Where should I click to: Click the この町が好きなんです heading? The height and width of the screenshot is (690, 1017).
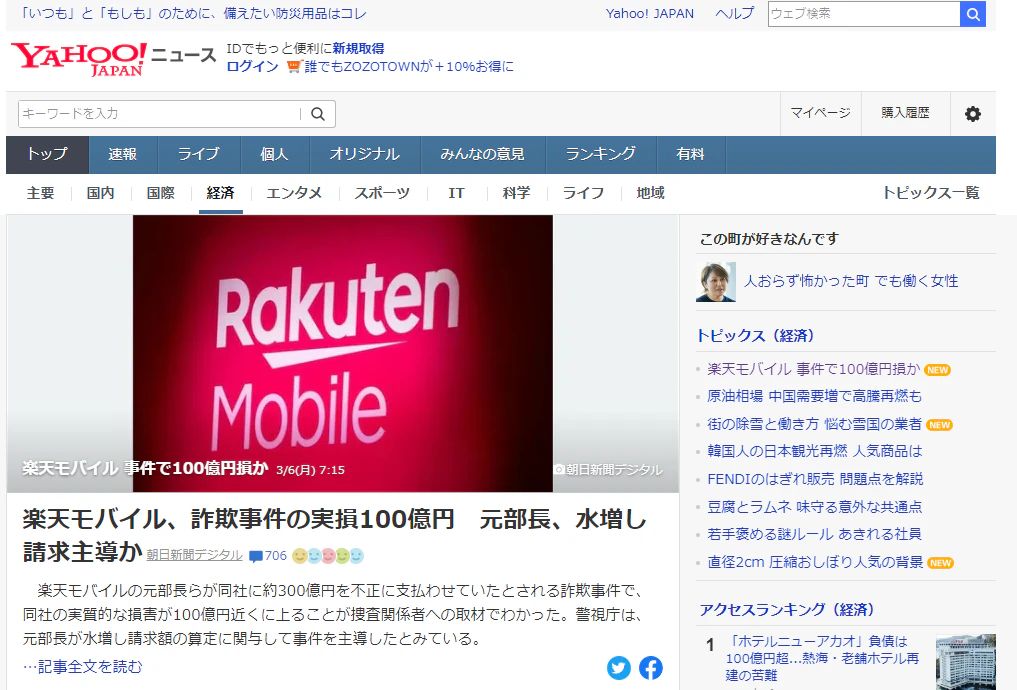click(769, 239)
